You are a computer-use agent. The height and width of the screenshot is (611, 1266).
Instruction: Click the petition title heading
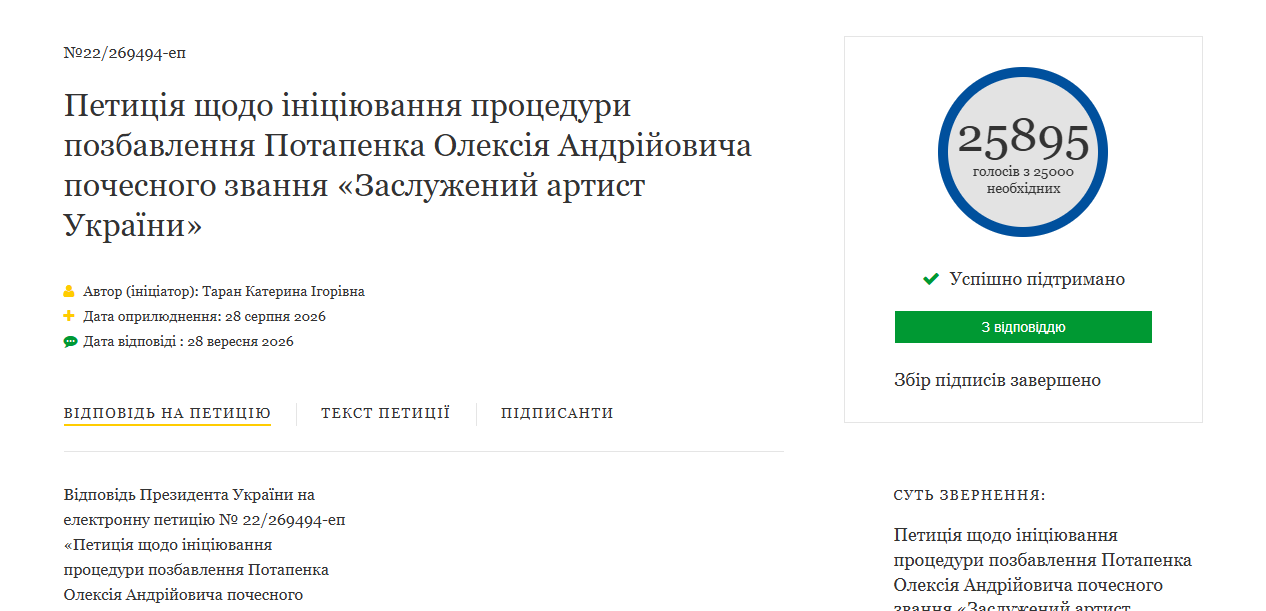coord(408,166)
